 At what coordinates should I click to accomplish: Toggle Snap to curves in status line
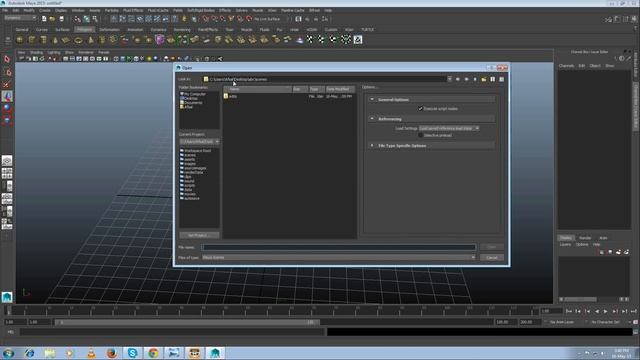[x=214, y=19]
